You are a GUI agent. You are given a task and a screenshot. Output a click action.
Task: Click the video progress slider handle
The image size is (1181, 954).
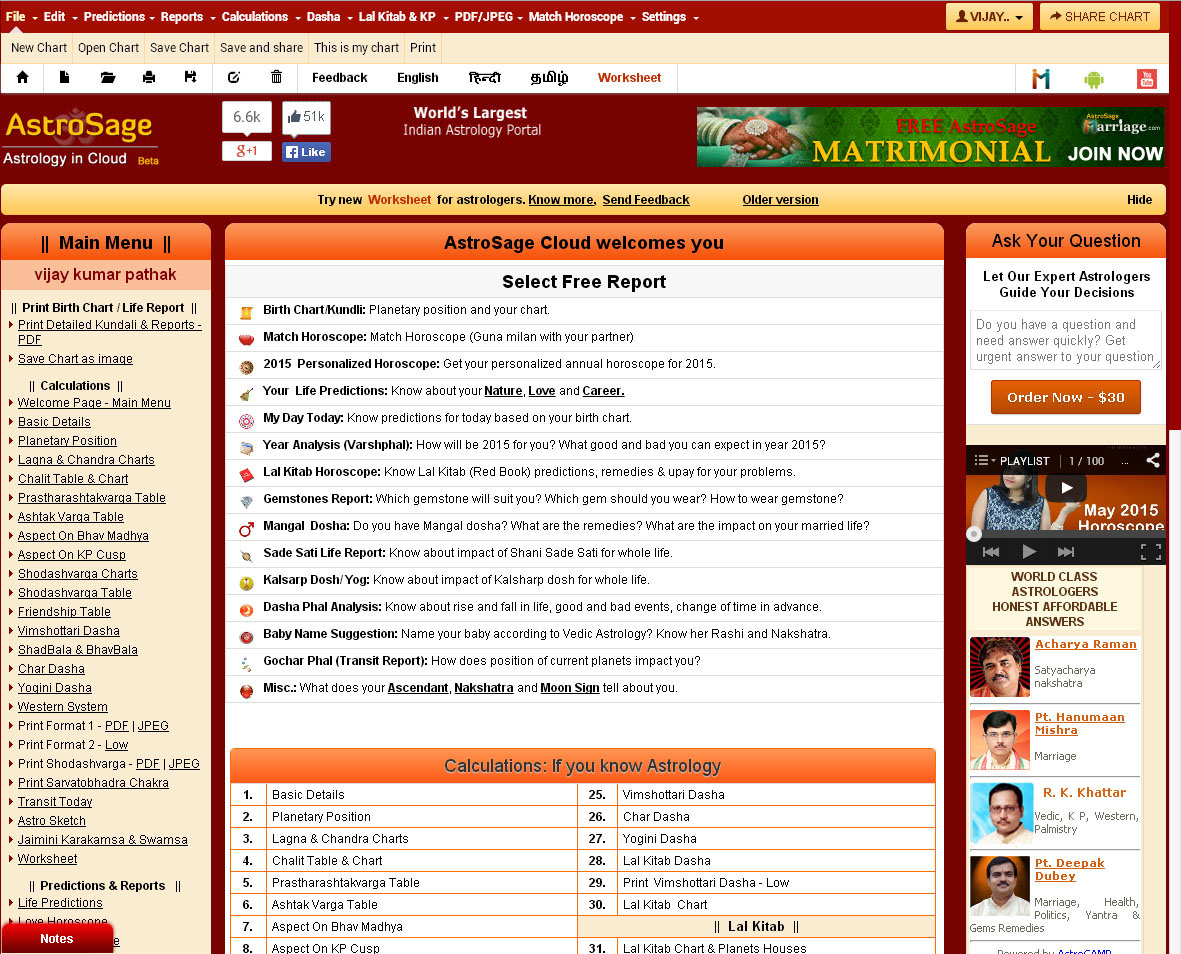(x=974, y=534)
